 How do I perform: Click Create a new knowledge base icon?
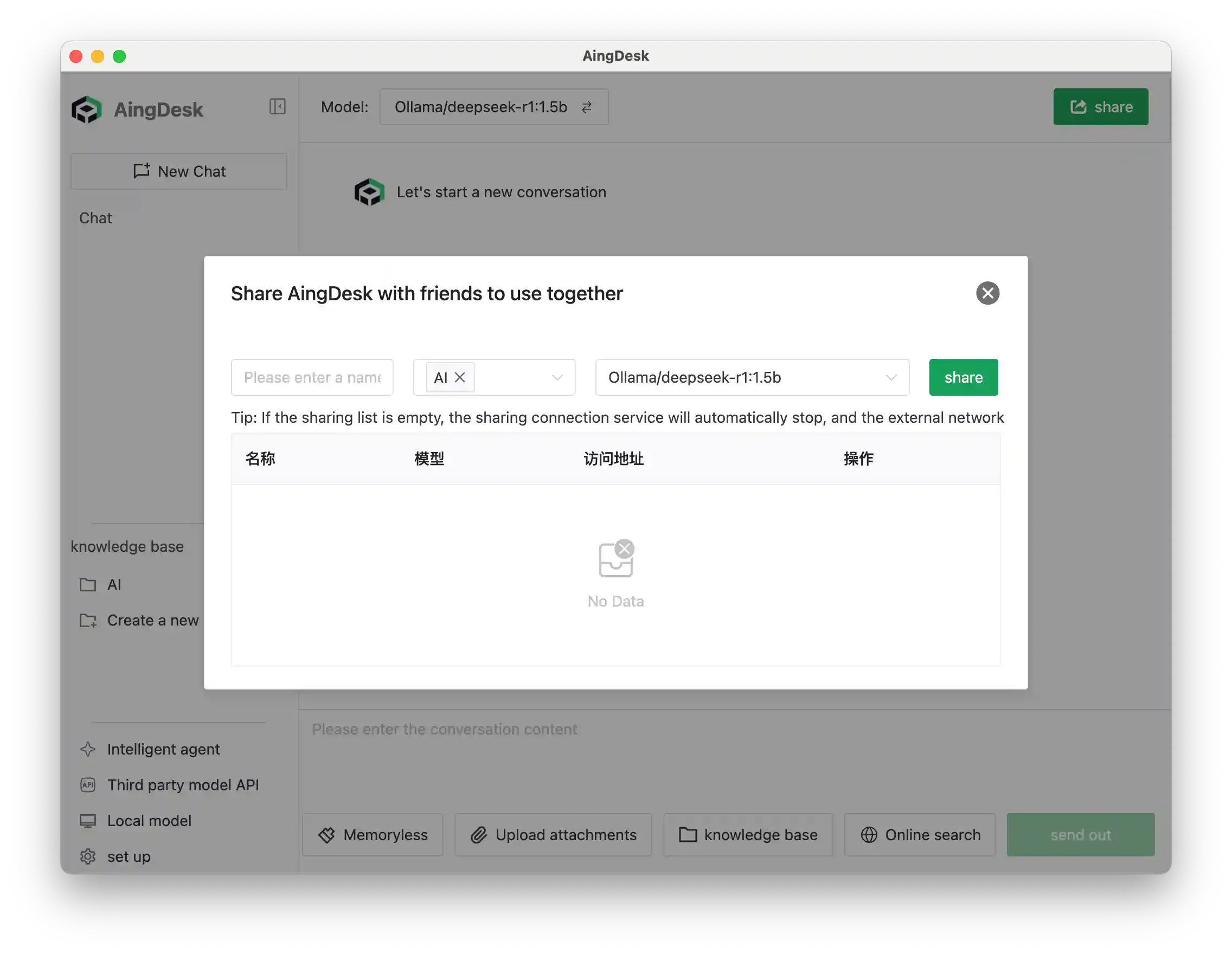[88, 621]
